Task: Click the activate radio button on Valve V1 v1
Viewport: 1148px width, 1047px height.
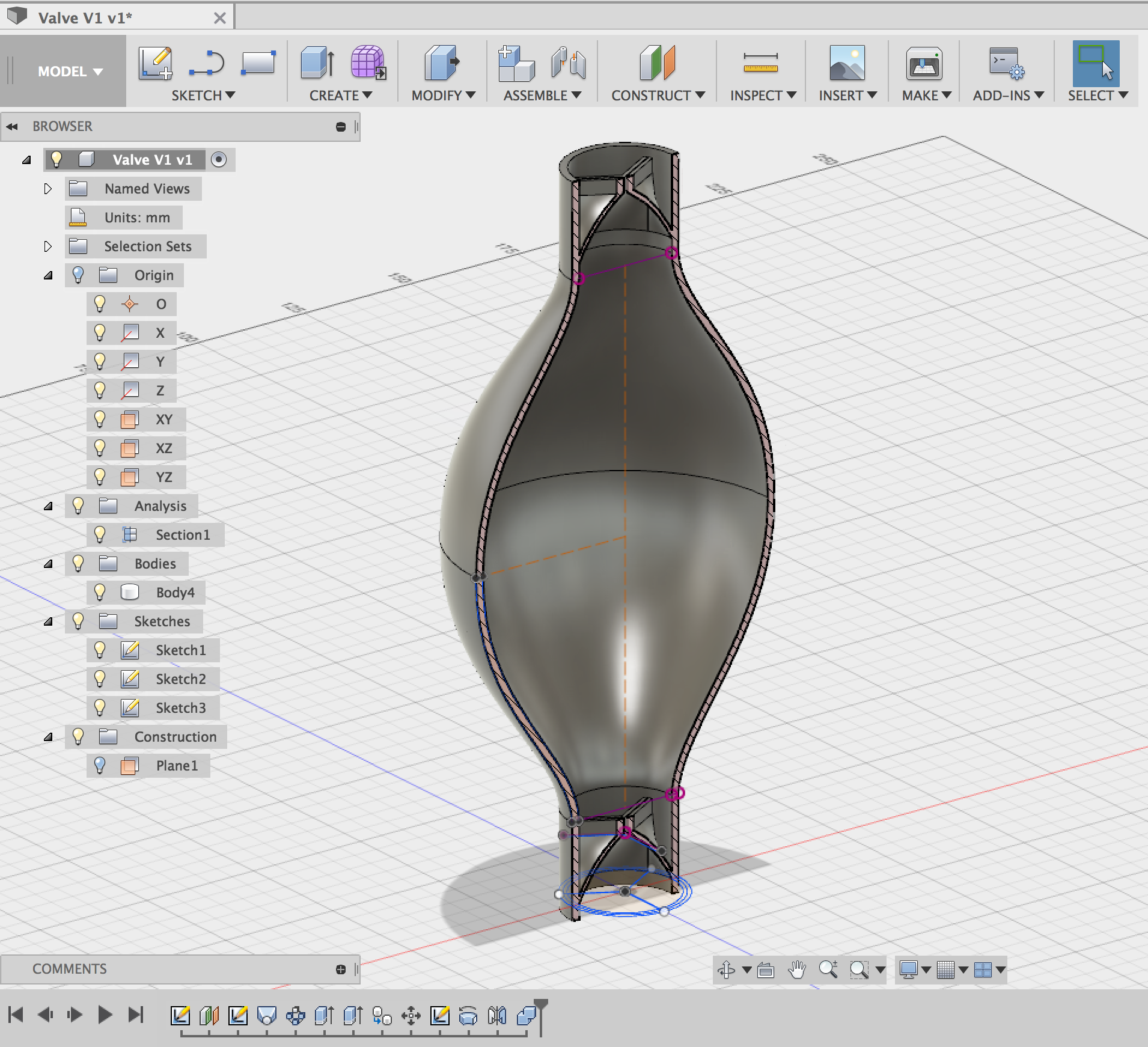Action: (x=219, y=159)
